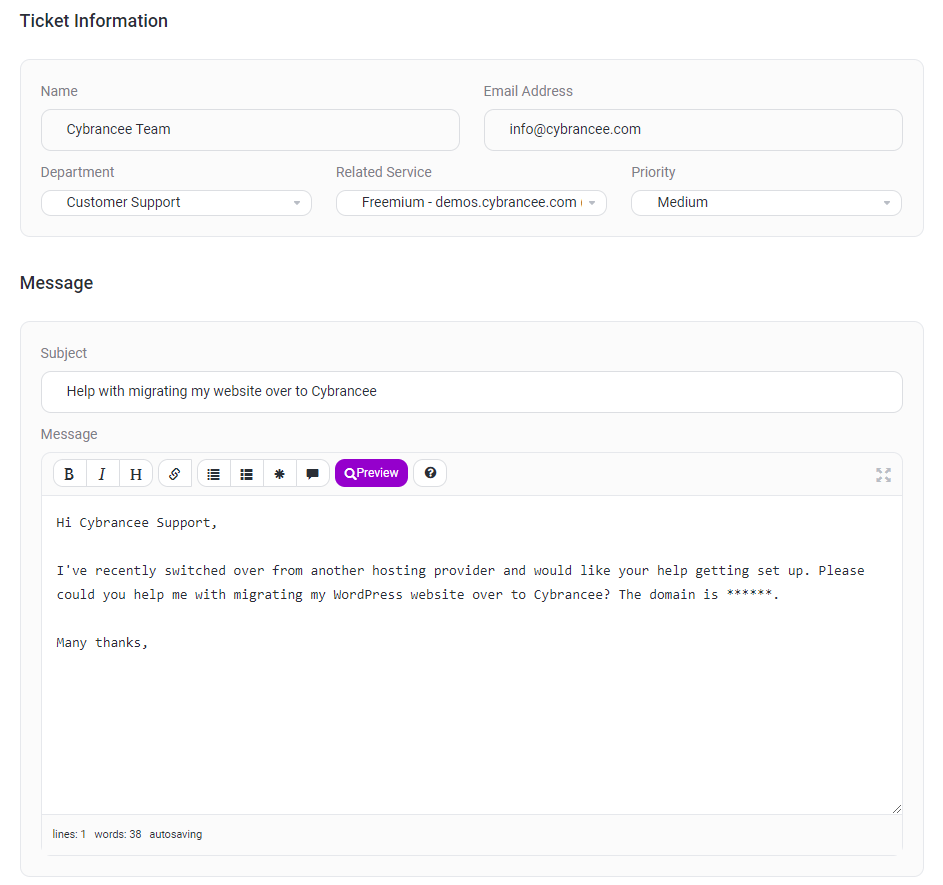Insert unordered list in editor toolbar
This screenshot has width=943, height=885.
[213, 474]
